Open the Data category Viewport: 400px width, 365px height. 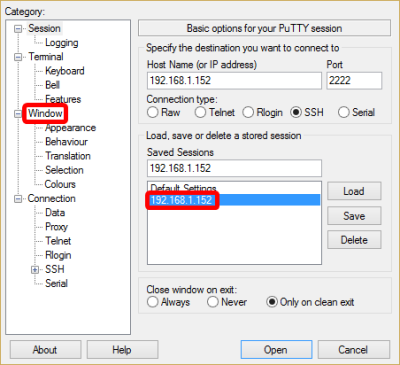(55, 212)
